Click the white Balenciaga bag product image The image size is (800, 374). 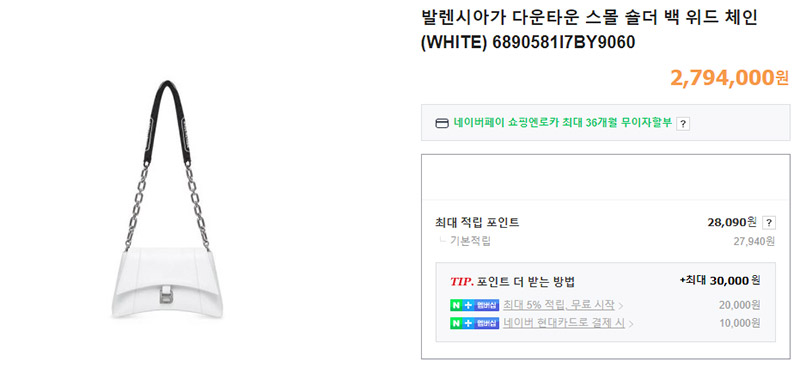tap(167, 199)
